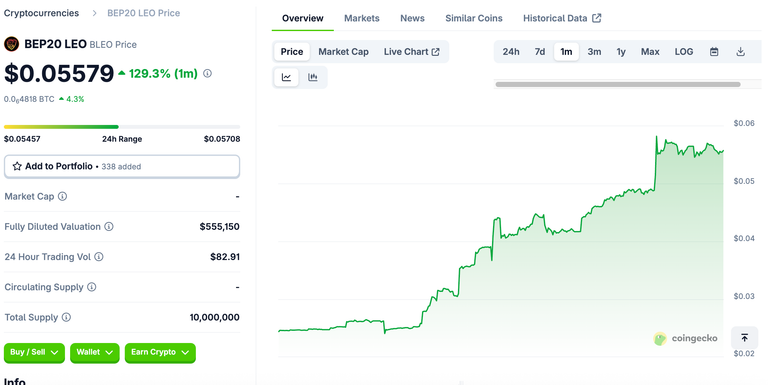Viewport: 768px width, 385px height.
Task: Switch to the line chart view icon
Action: click(287, 77)
